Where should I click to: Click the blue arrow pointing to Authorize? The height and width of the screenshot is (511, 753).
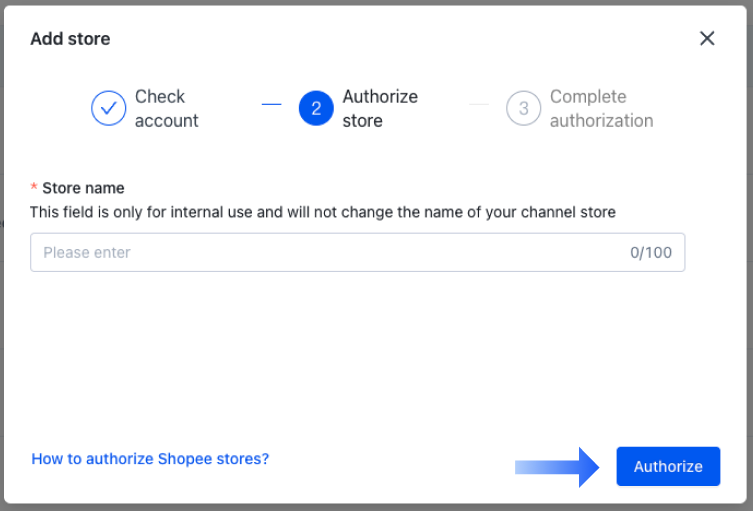coord(557,466)
